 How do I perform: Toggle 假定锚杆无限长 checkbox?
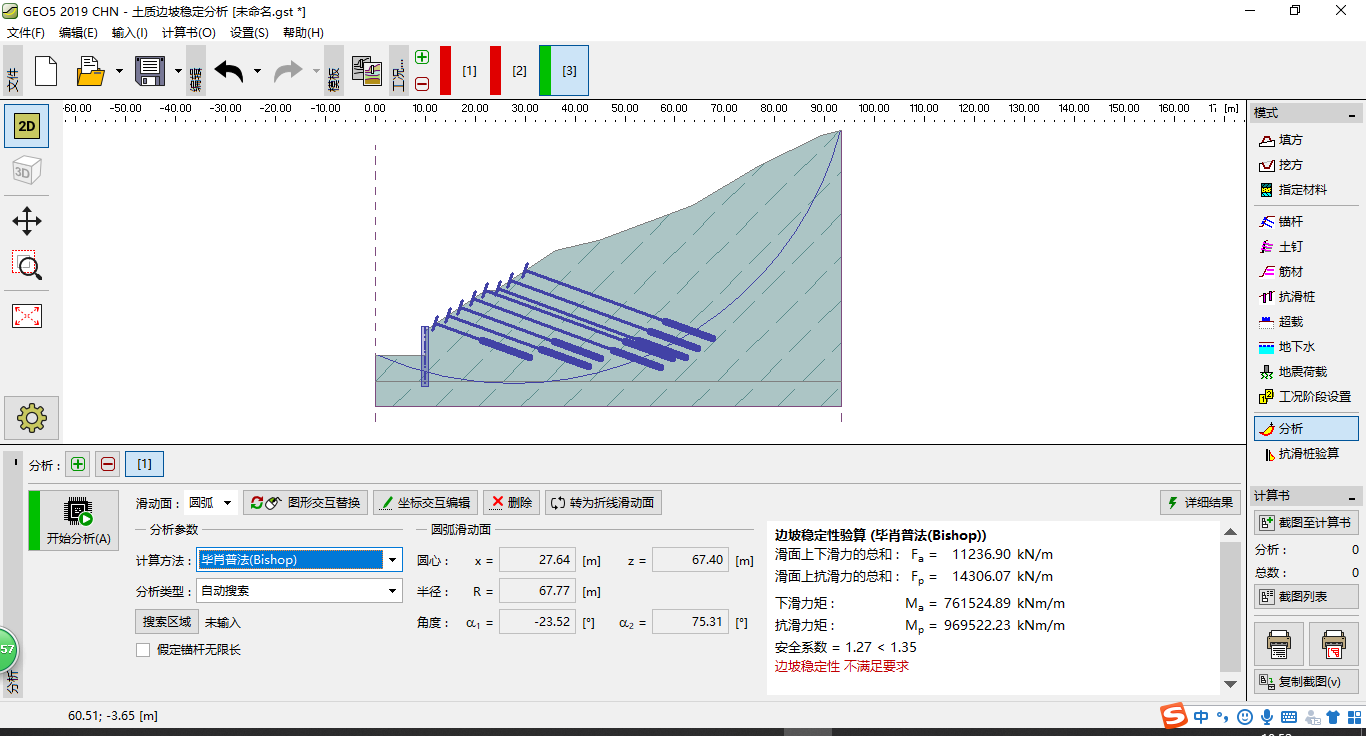[143, 650]
